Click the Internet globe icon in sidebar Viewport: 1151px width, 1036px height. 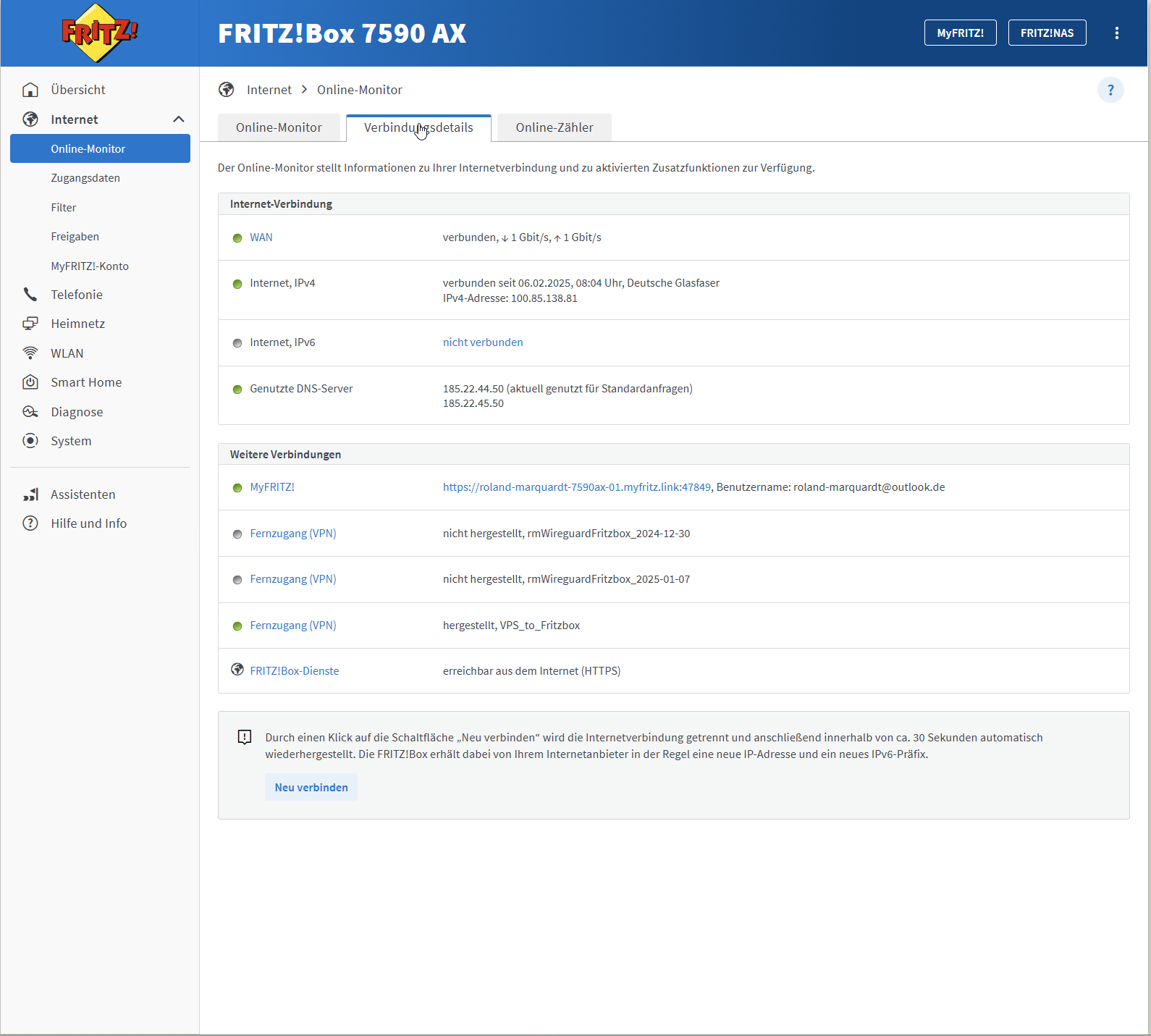(30, 119)
